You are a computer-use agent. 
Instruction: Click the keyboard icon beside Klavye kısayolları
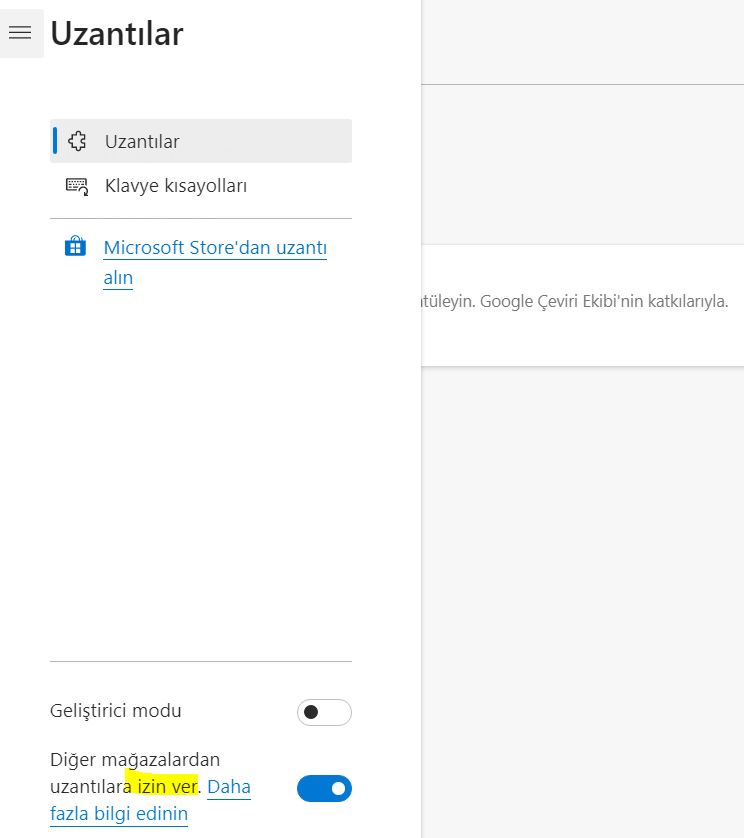77,186
